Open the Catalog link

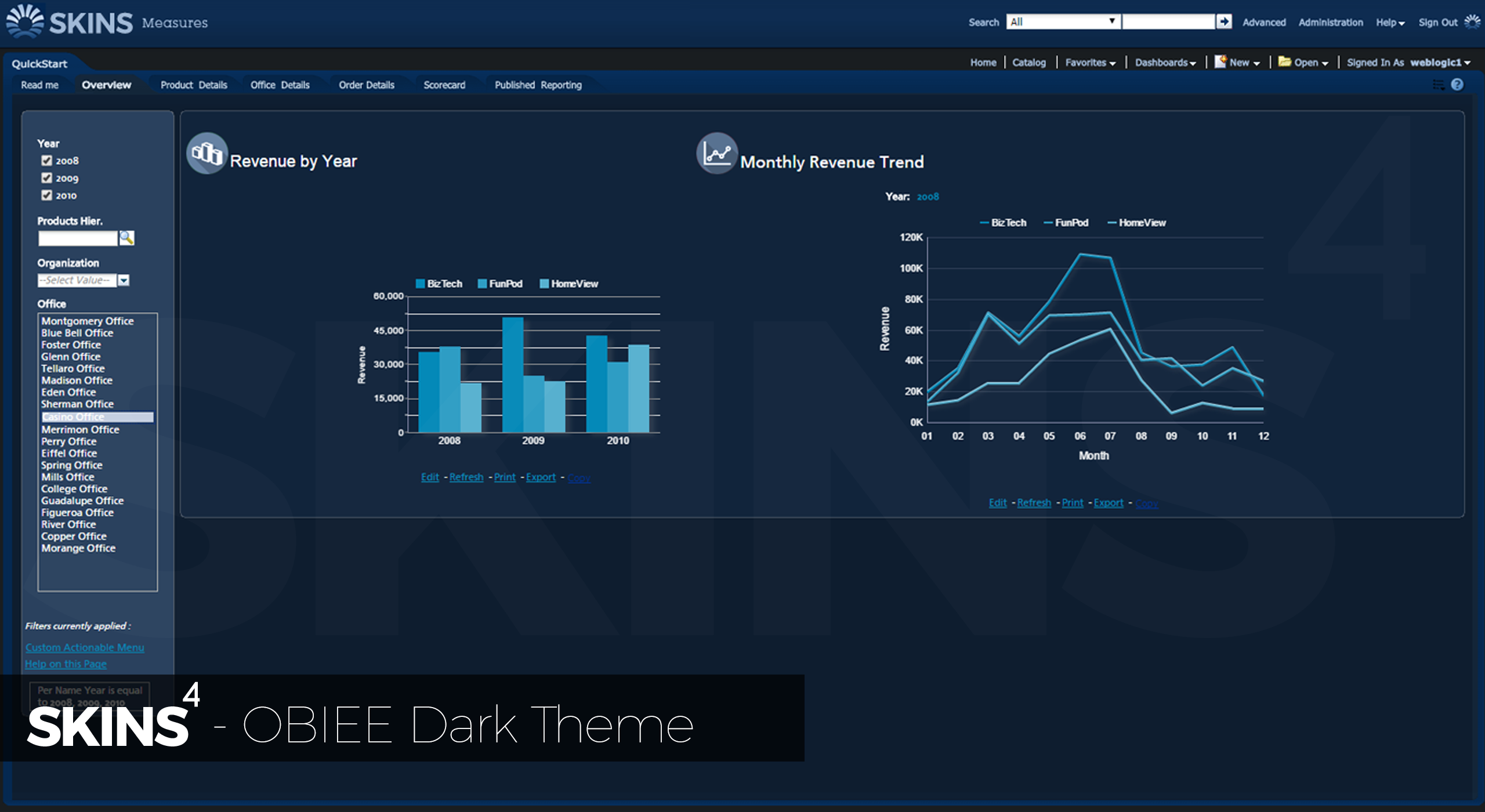pyautogui.click(x=1029, y=63)
